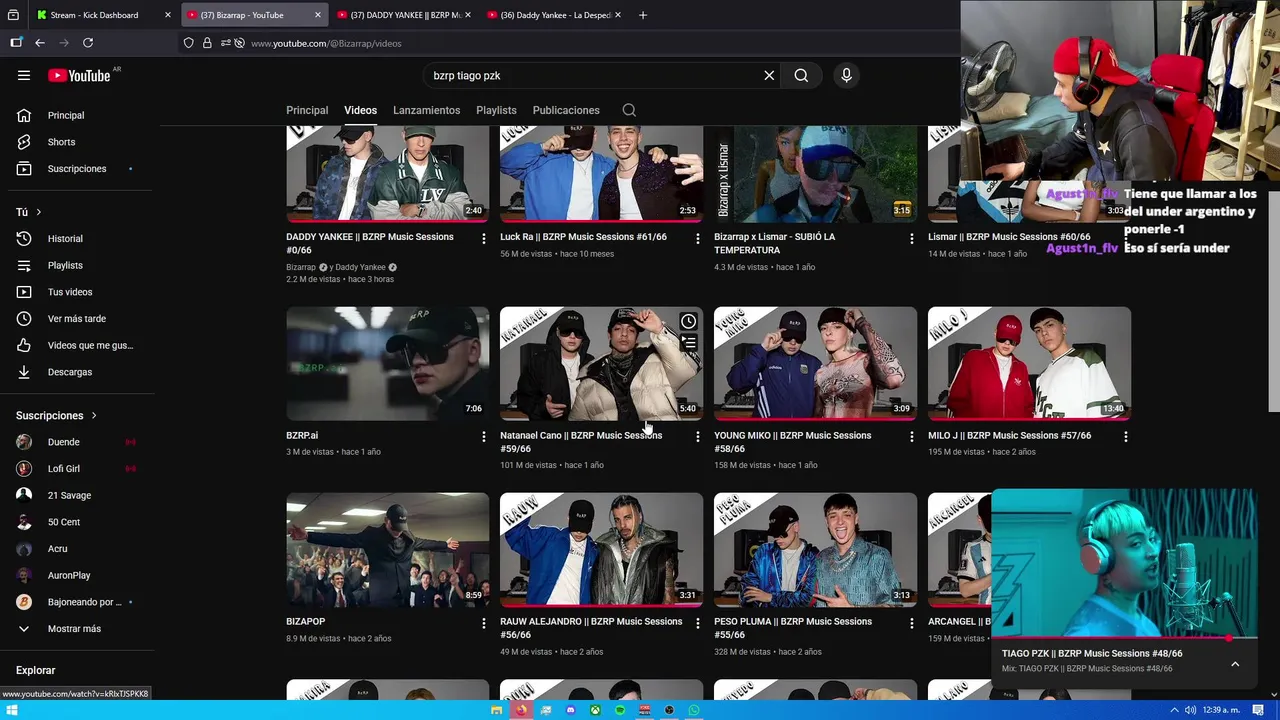Open Windows Start menu
Screen dimensions: 1280x720
pyautogui.click(x=13, y=710)
